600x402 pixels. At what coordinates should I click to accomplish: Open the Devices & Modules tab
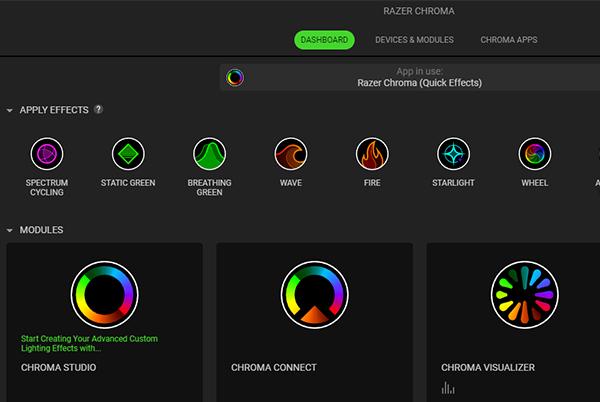click(x=414, y=40)
